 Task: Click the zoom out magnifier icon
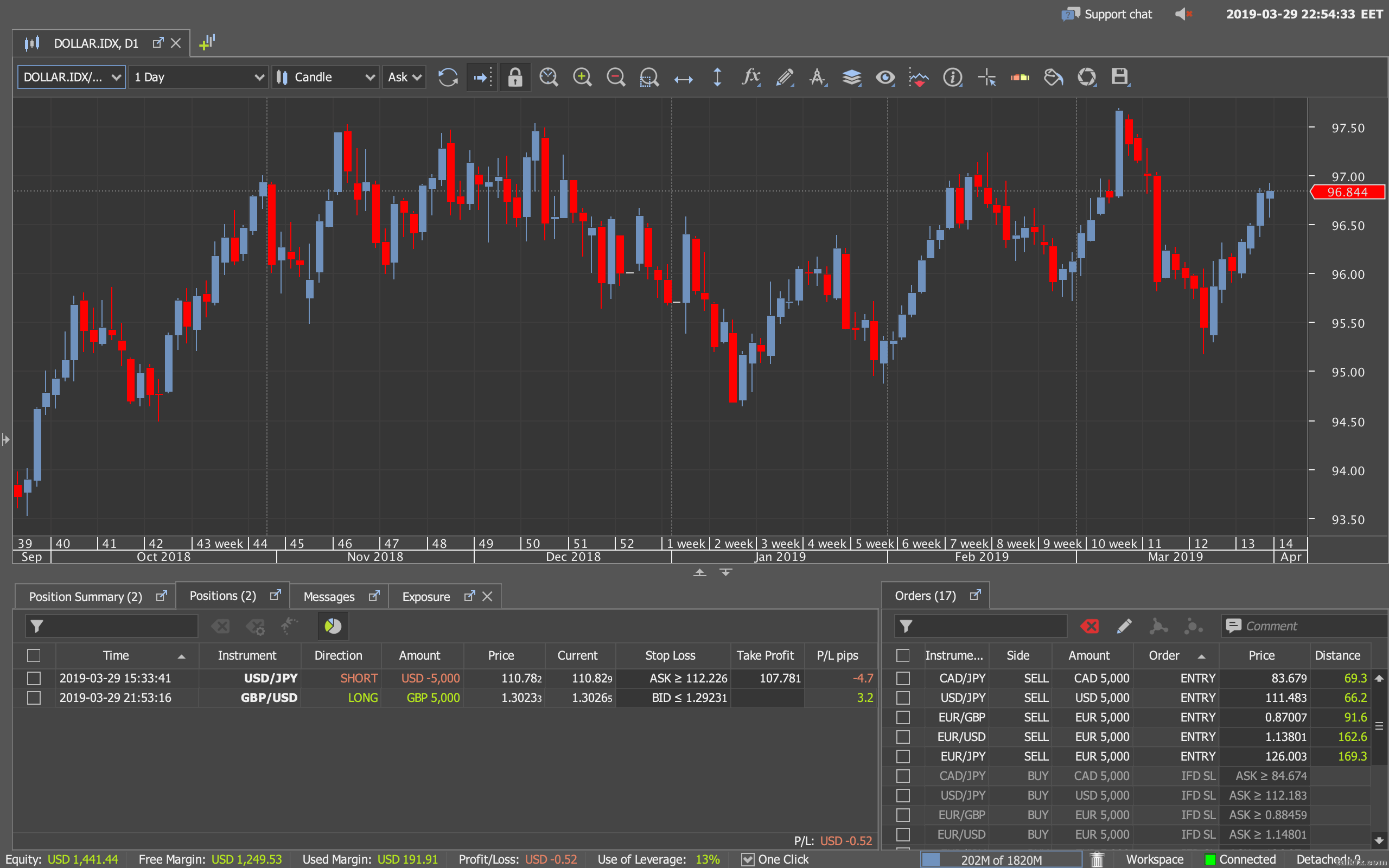(x=616, y=77)
